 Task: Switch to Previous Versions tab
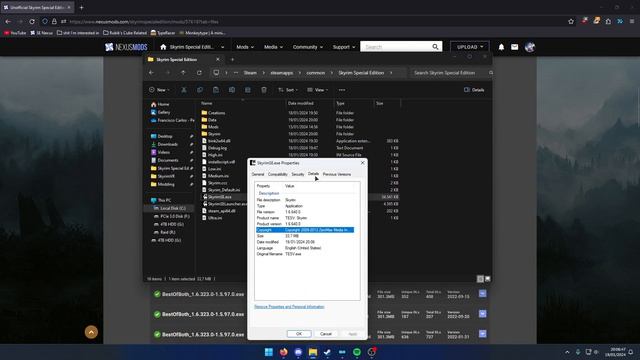pos(337,174)
